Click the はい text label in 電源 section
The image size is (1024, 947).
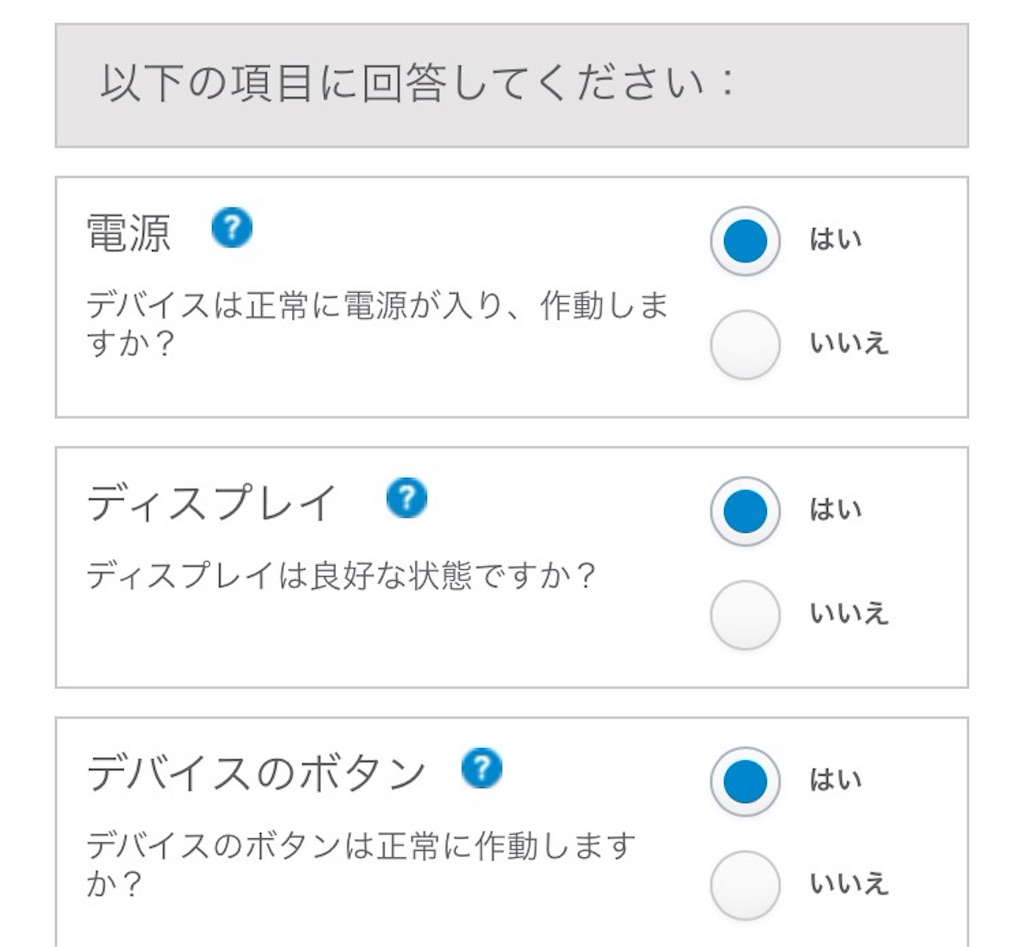tap(836, 239)
